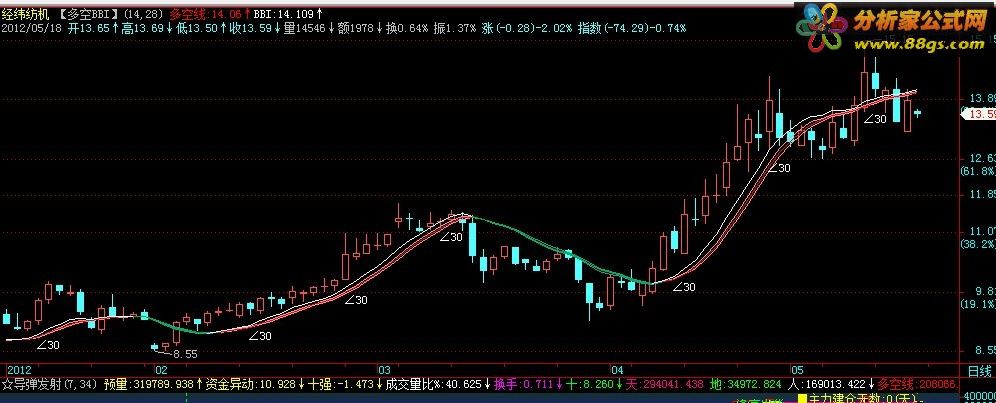Click the (38.2%) retracement label
Screen dimensions: 996x403
pyautogui.click(x=979, y=244)
